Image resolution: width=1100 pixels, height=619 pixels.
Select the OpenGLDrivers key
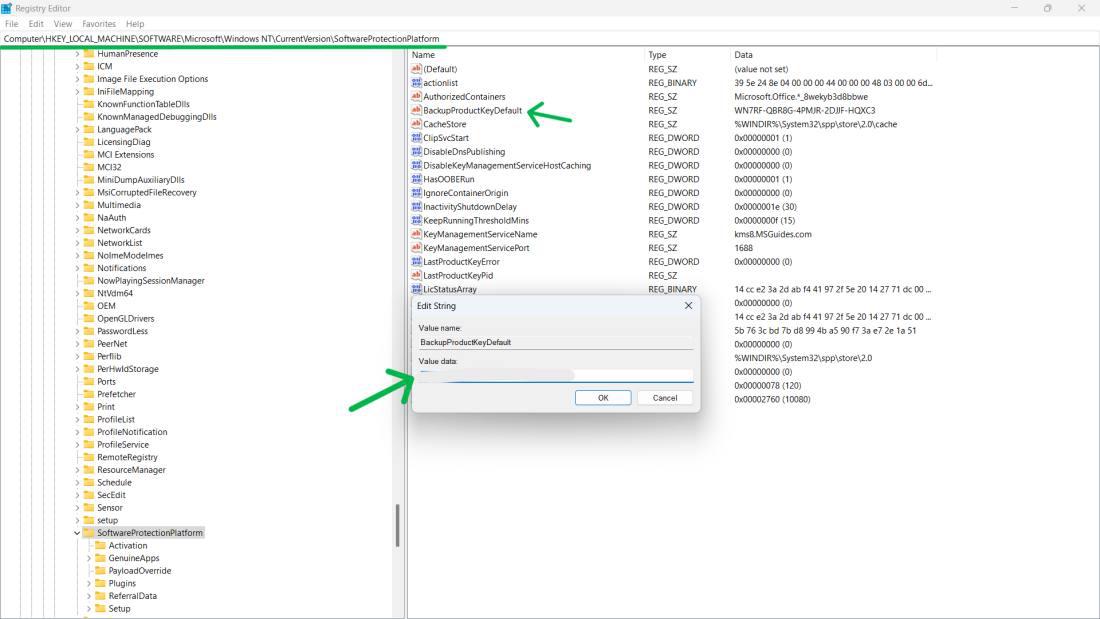126,318
